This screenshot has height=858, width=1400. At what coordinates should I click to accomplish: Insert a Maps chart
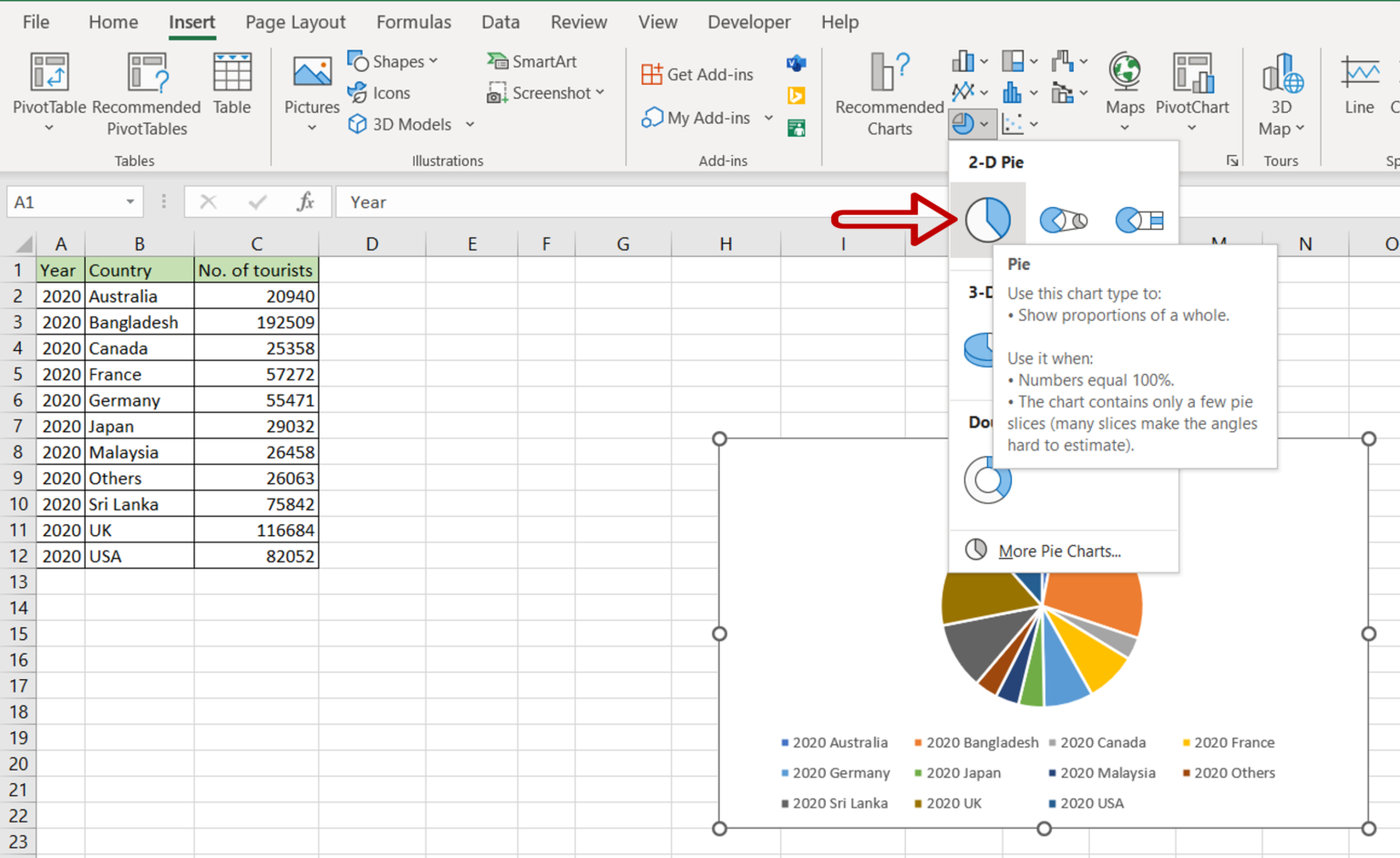[1125, 91]
